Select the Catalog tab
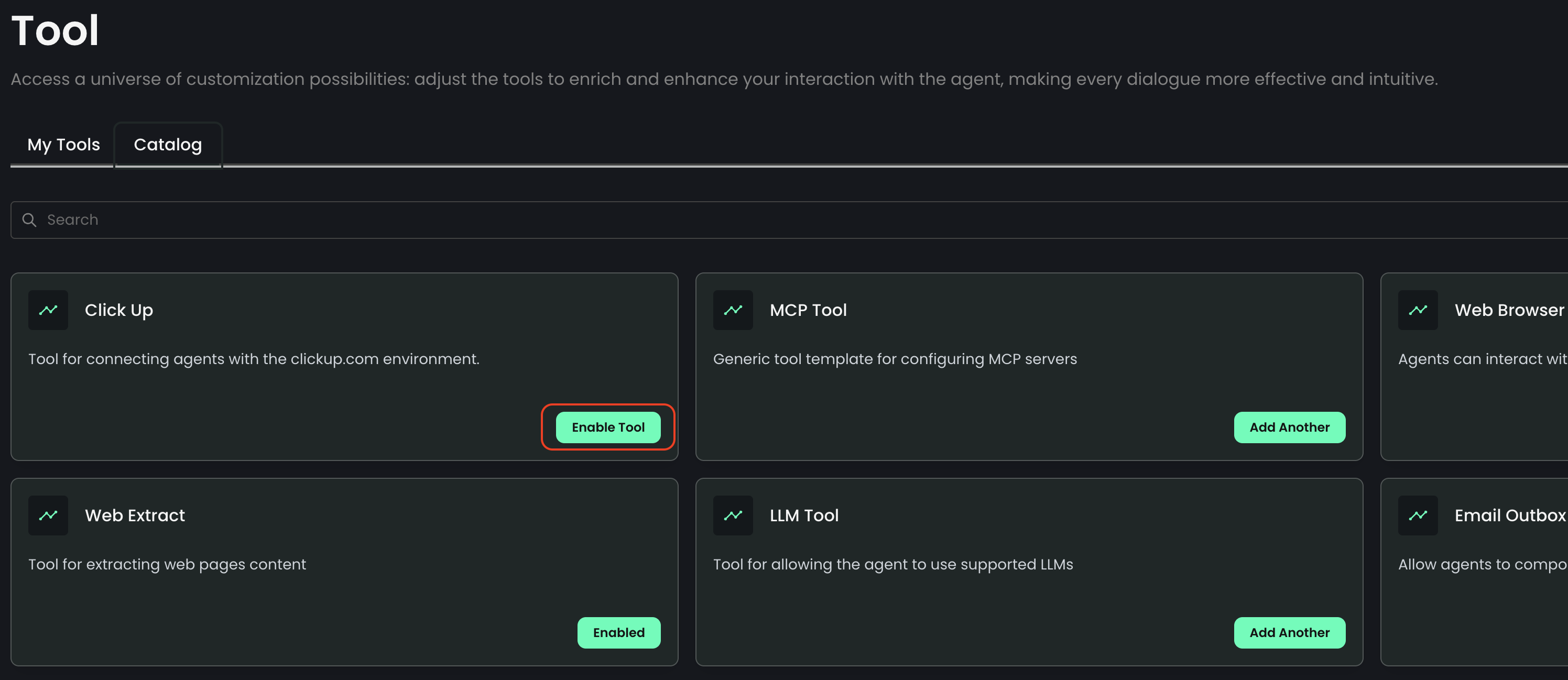 [167, 145]
